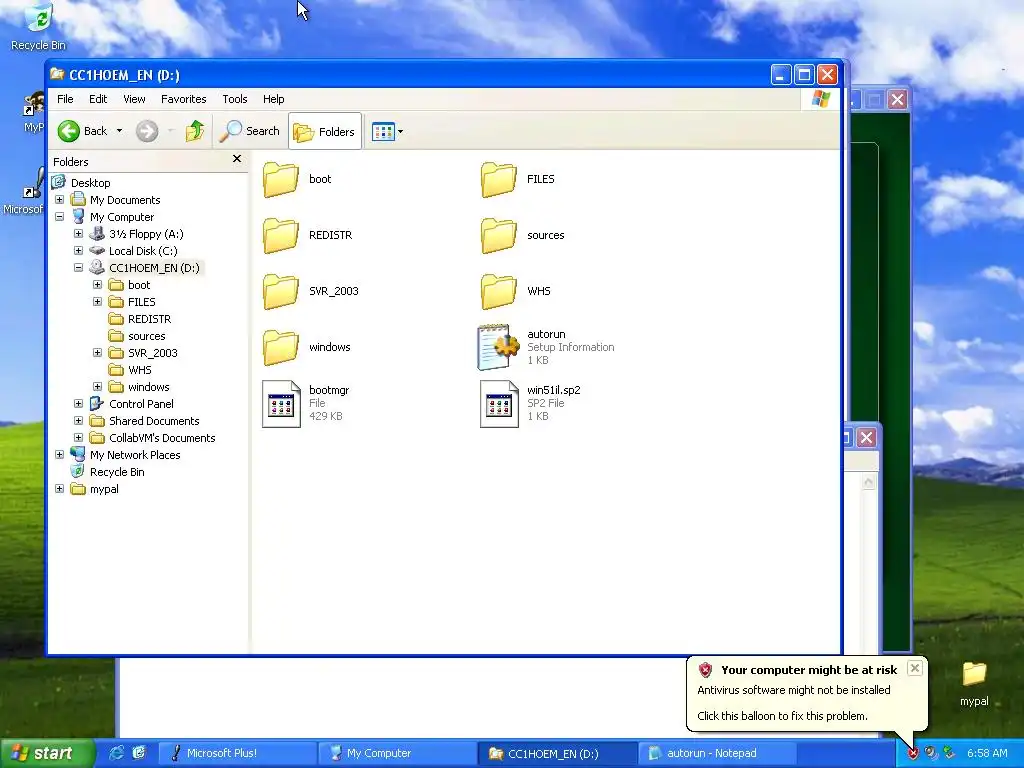Open the View menu
The height and width of the screenshot is (768, 1024).
click(x=134, y=99)
